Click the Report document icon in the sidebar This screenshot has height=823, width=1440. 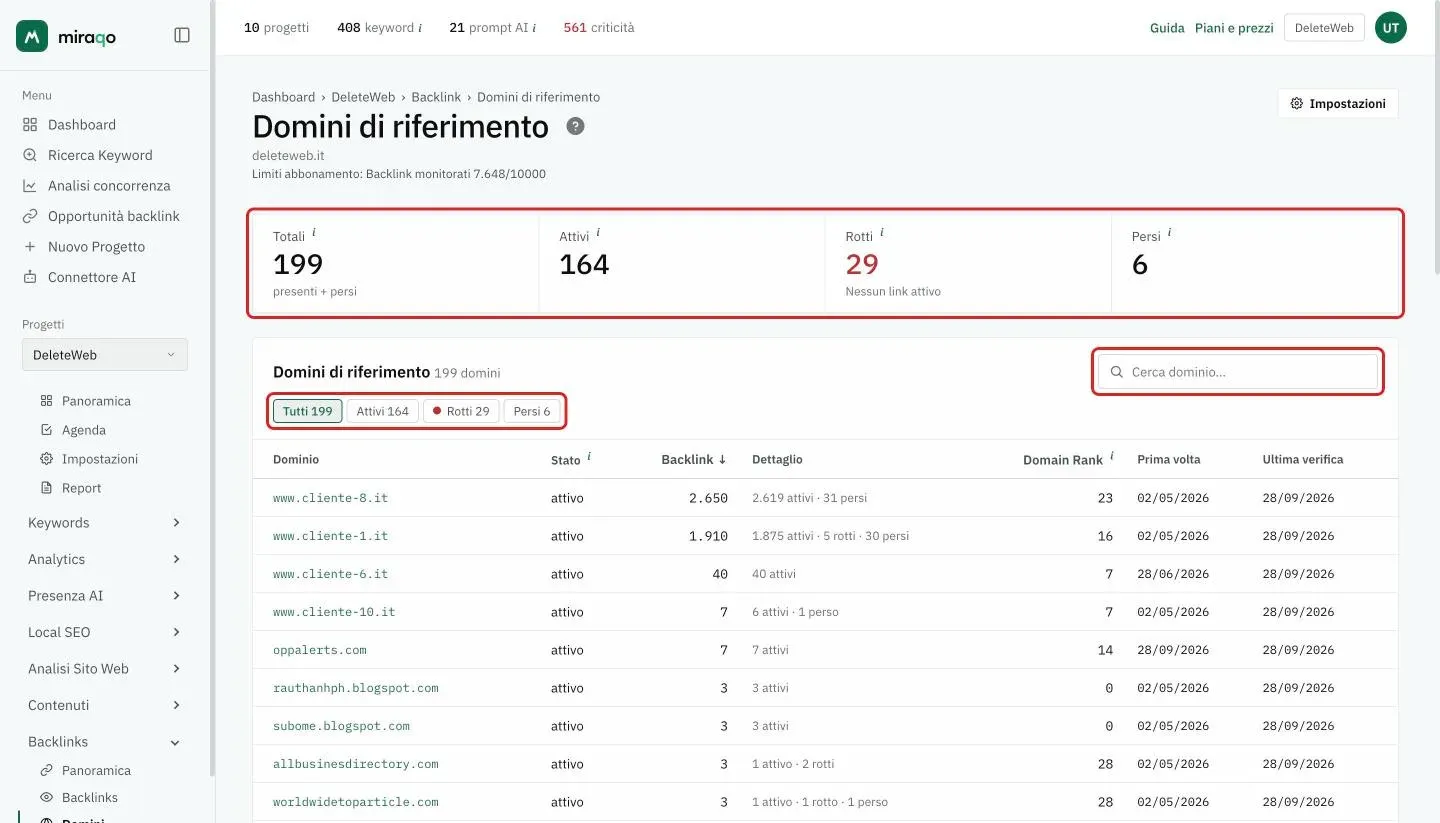(x=46, y=488)
